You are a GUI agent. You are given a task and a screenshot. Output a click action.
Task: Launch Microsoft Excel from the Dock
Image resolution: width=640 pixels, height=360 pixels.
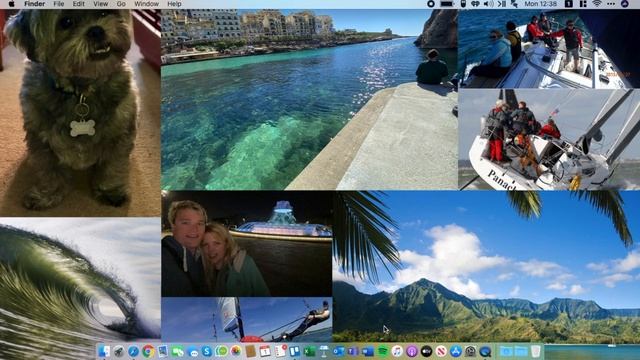point(309,351)
